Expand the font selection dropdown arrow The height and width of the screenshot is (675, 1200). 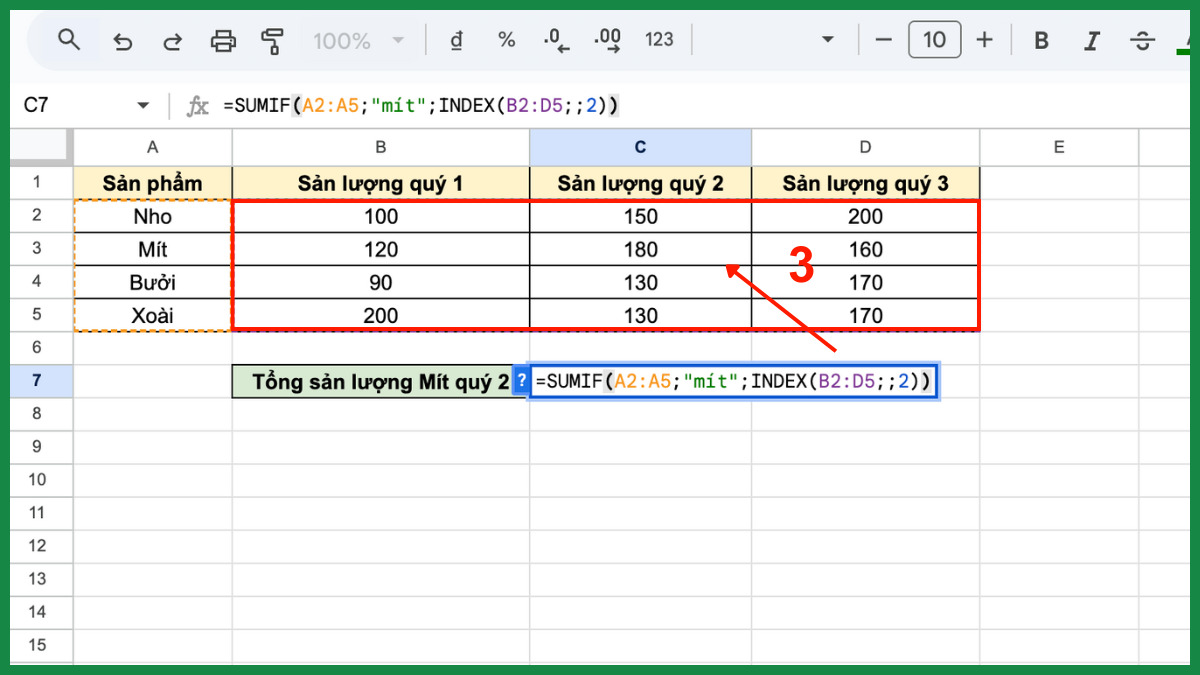827,40
